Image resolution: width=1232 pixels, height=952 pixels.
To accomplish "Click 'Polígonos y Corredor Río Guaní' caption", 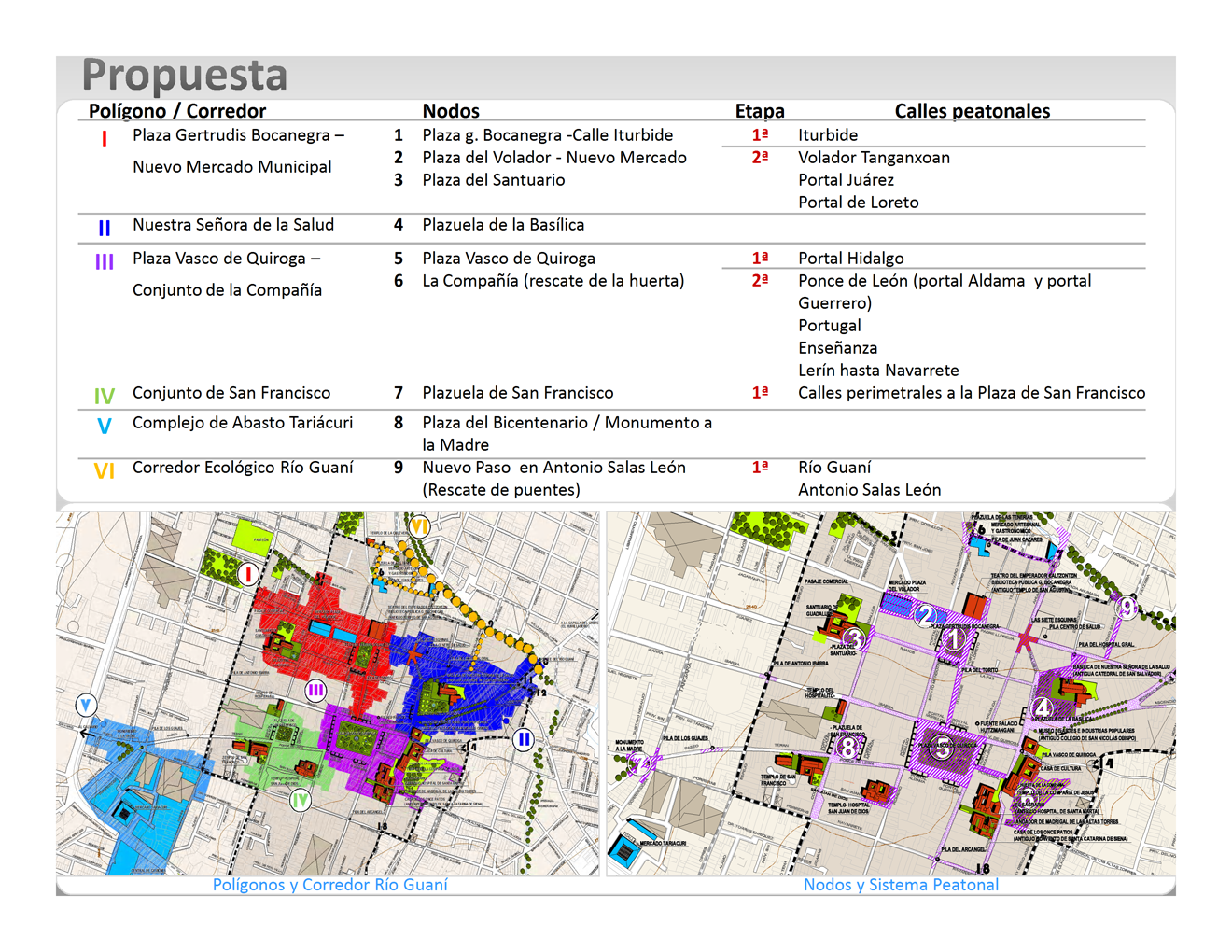I will click(330, 884).
